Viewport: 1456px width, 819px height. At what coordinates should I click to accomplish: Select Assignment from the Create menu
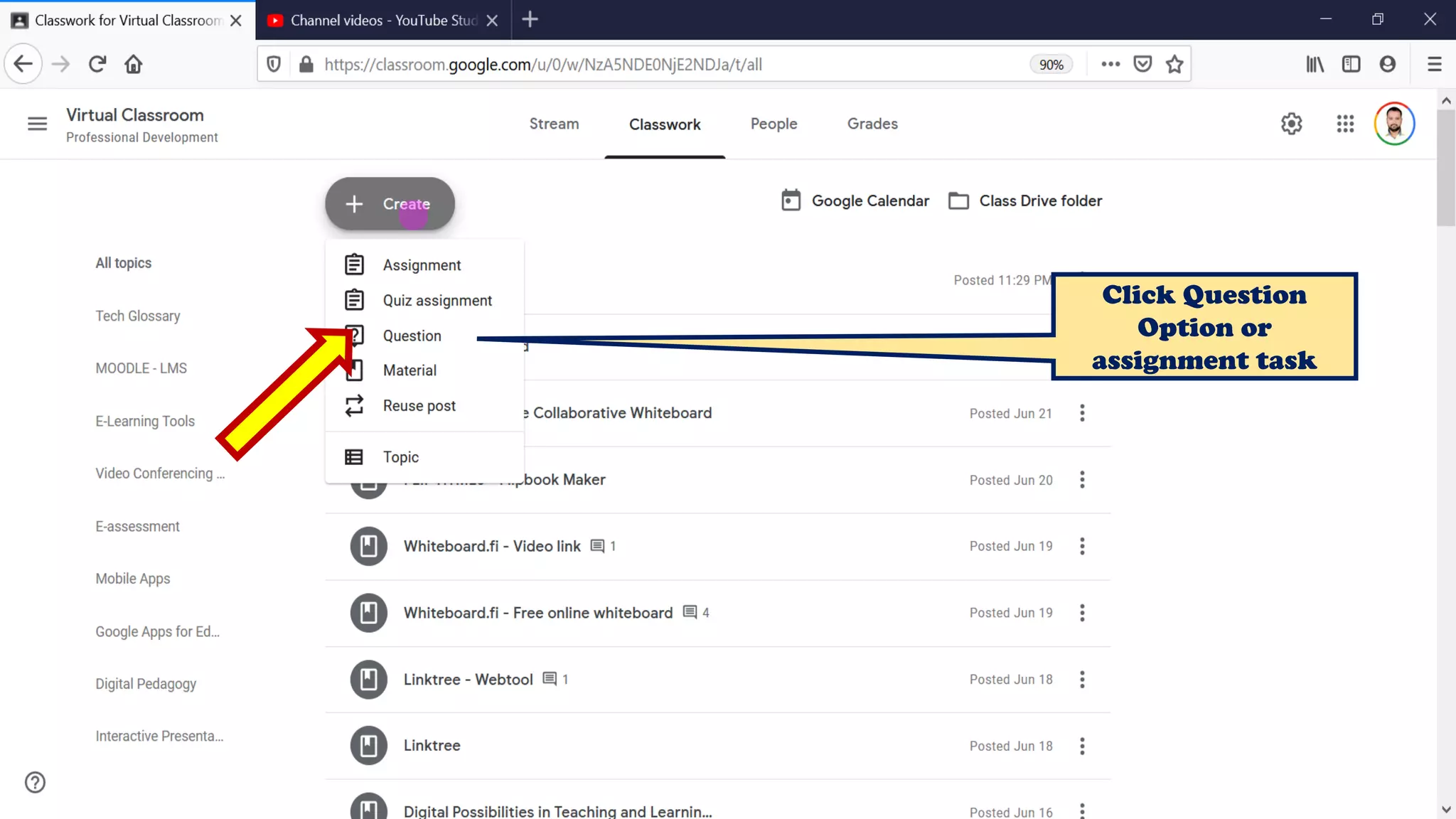(424, 265)
